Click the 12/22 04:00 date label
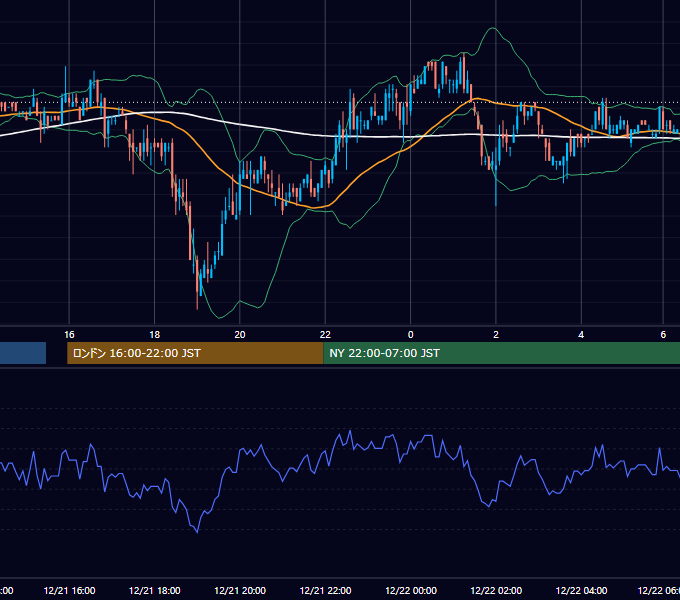The height and width of the screenshot is (600, 680). [x=581, y=590]
